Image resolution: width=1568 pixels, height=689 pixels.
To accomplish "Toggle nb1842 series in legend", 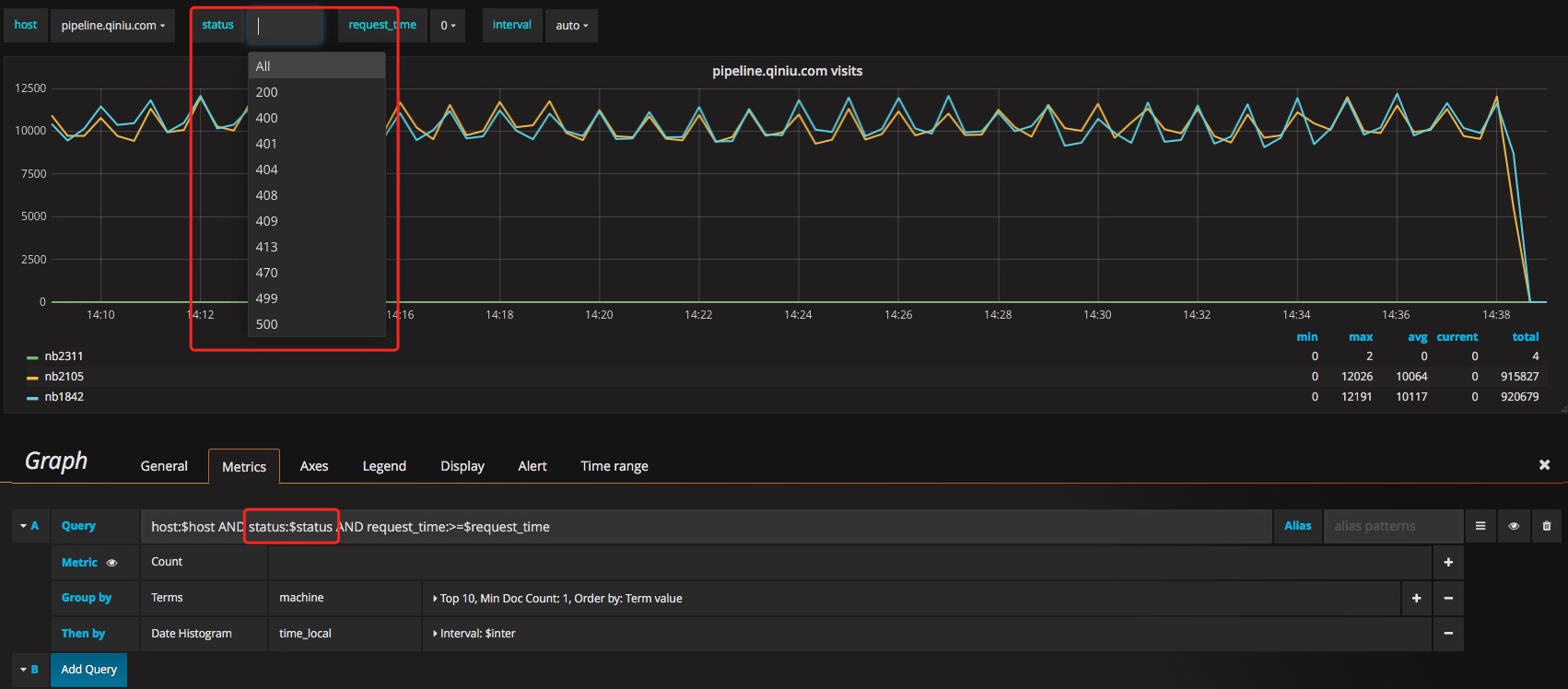I will (64, 397).
